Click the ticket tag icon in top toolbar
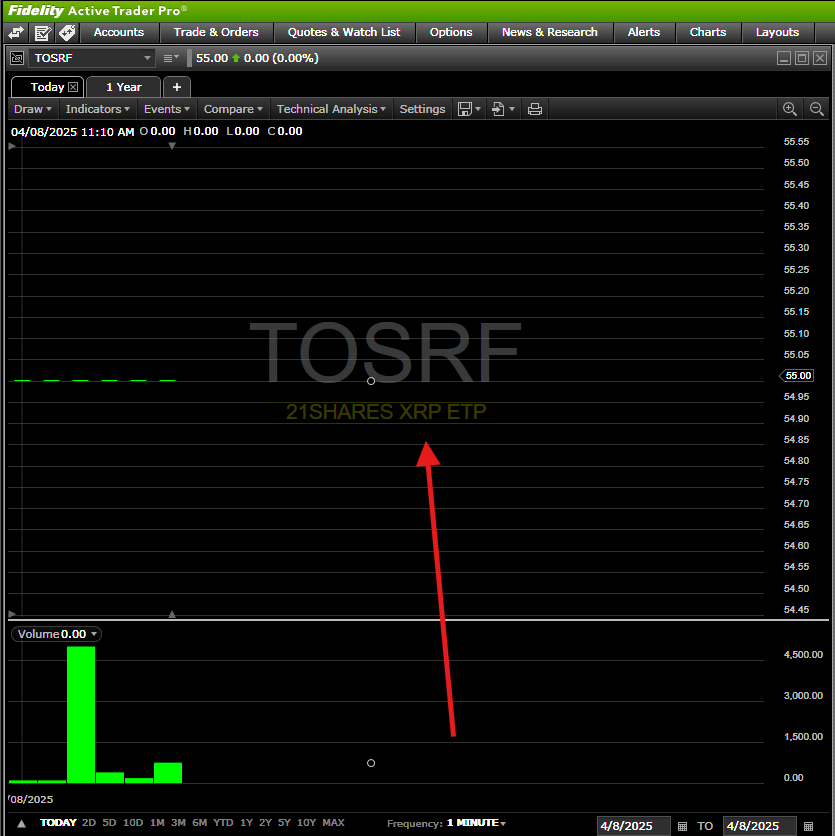Image resolution: width=835 pixels, height=836 pixels. [x=67, y=33]
